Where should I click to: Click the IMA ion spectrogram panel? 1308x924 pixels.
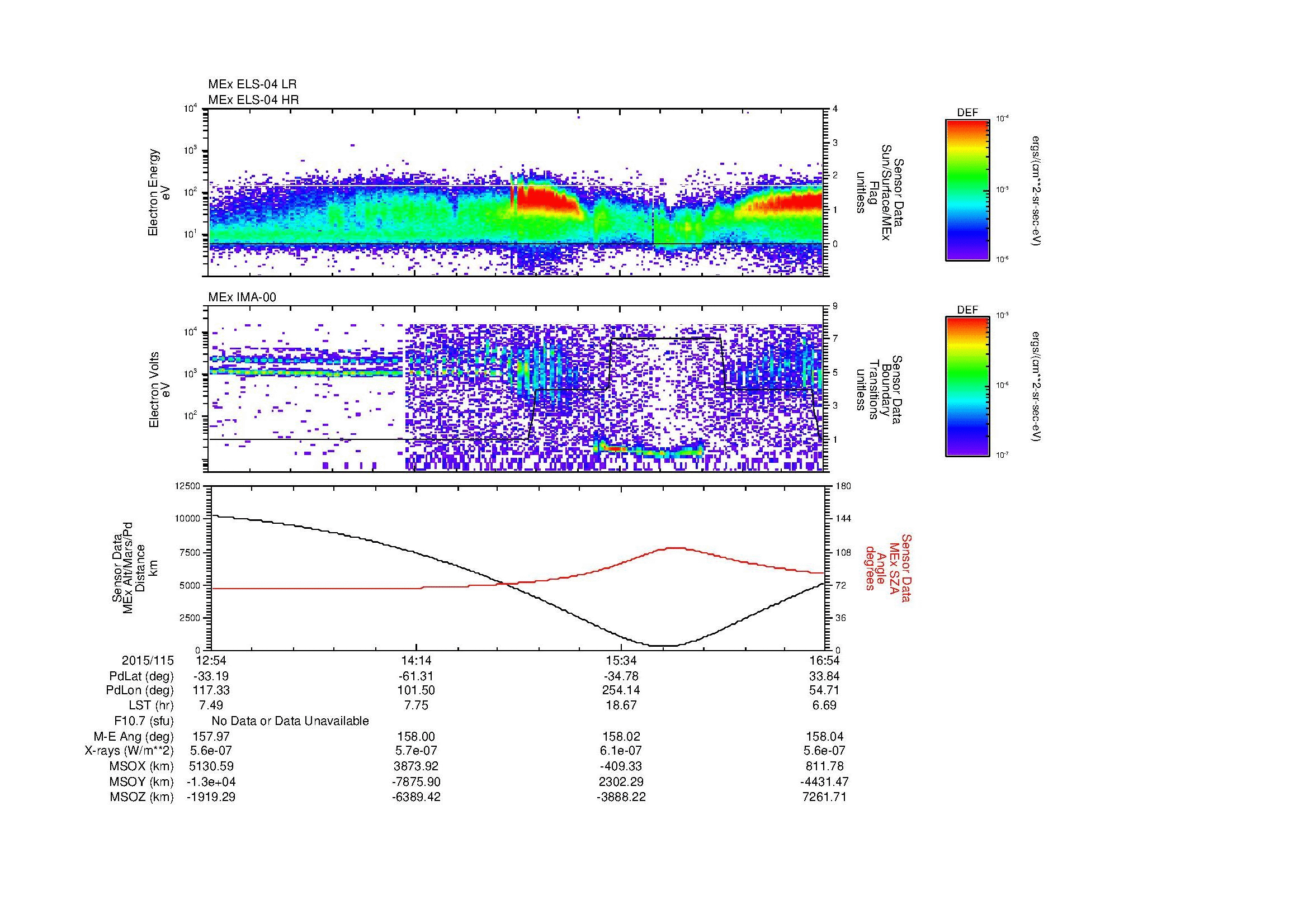click(516, 389)
